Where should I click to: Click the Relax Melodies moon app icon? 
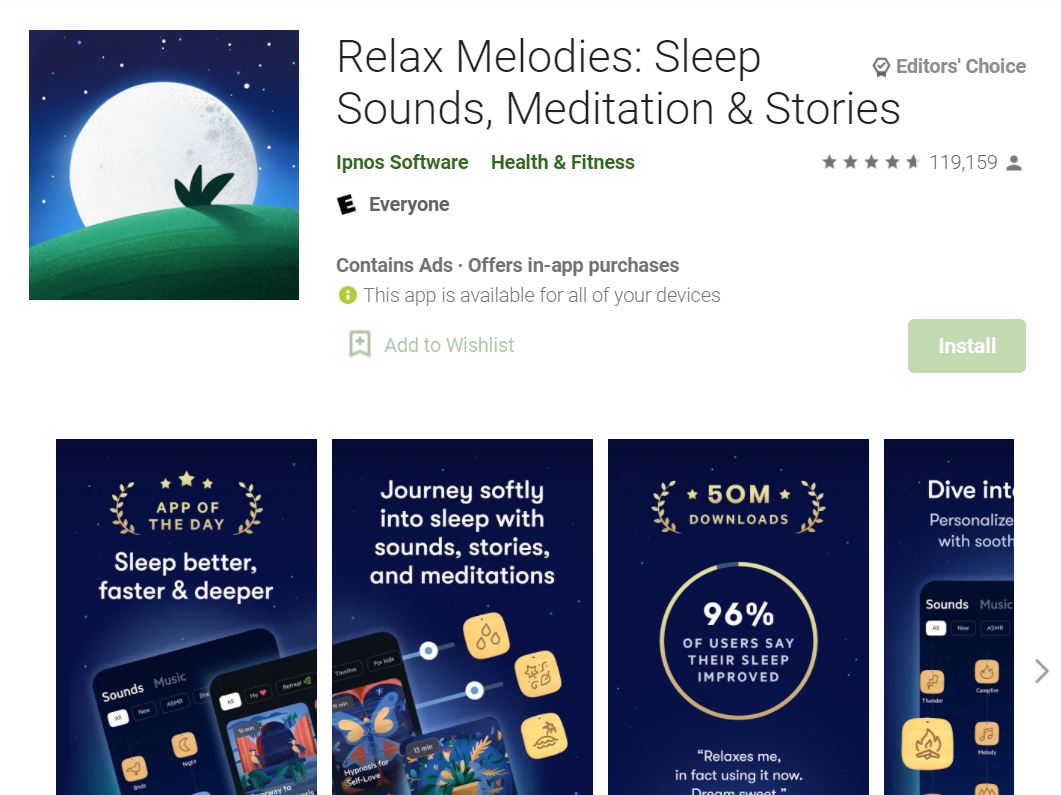click(164, 164)
